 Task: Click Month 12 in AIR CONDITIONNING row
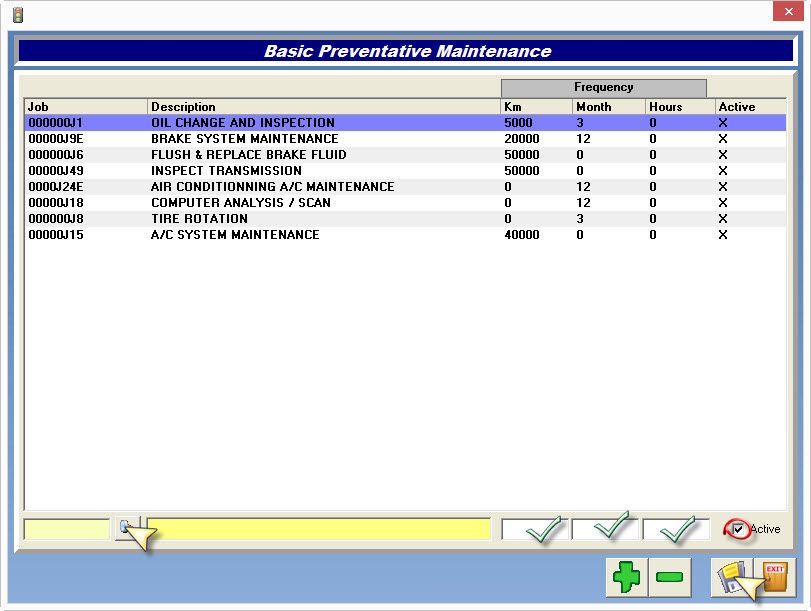[x=583, y=187]
